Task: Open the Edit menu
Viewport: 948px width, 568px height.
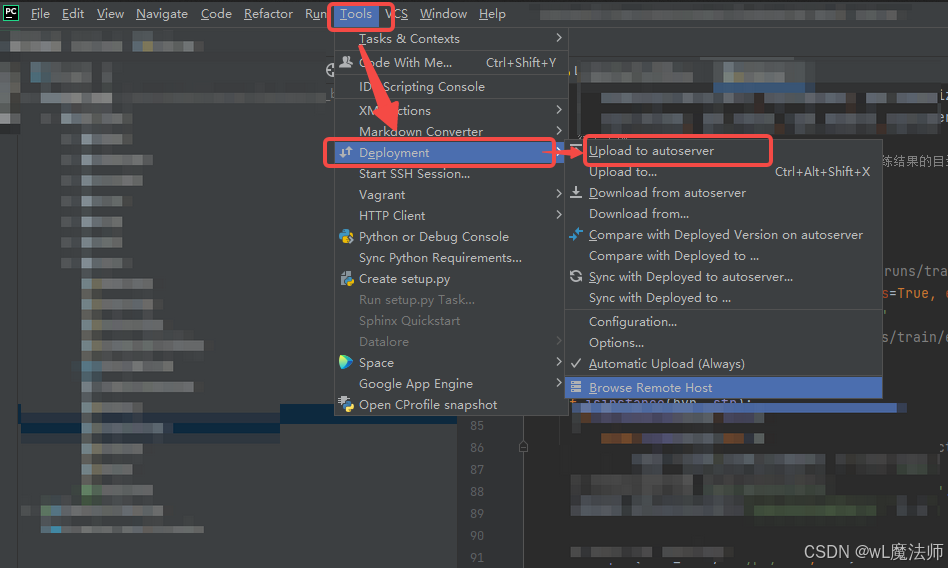Action: click(73, 13)
